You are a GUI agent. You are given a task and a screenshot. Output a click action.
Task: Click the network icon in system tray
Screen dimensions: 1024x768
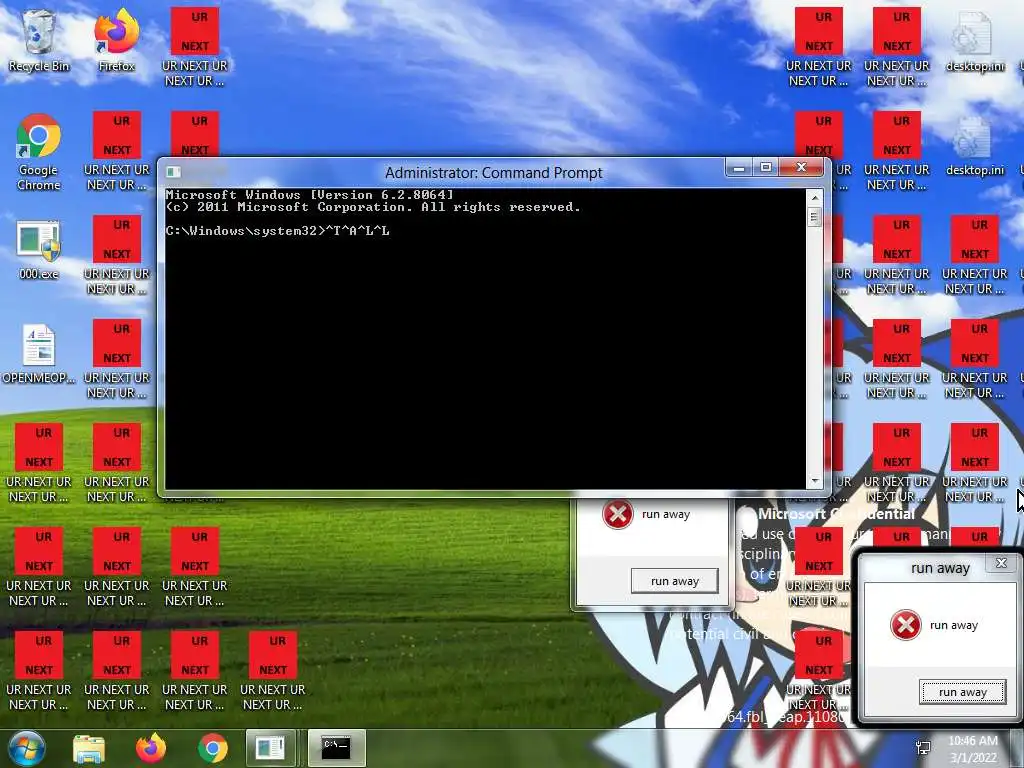tap(923, 749)
